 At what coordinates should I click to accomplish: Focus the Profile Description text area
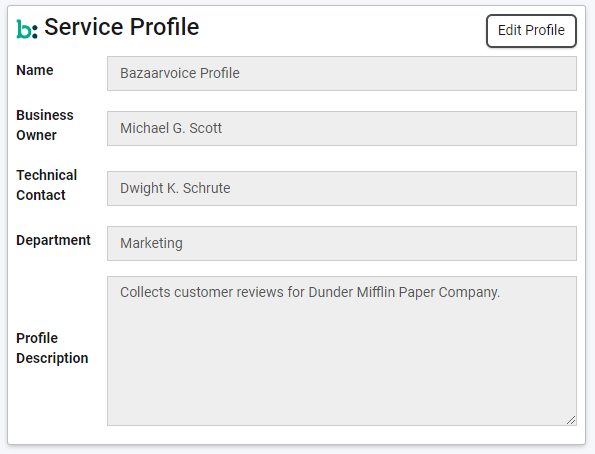click(342, 351)
